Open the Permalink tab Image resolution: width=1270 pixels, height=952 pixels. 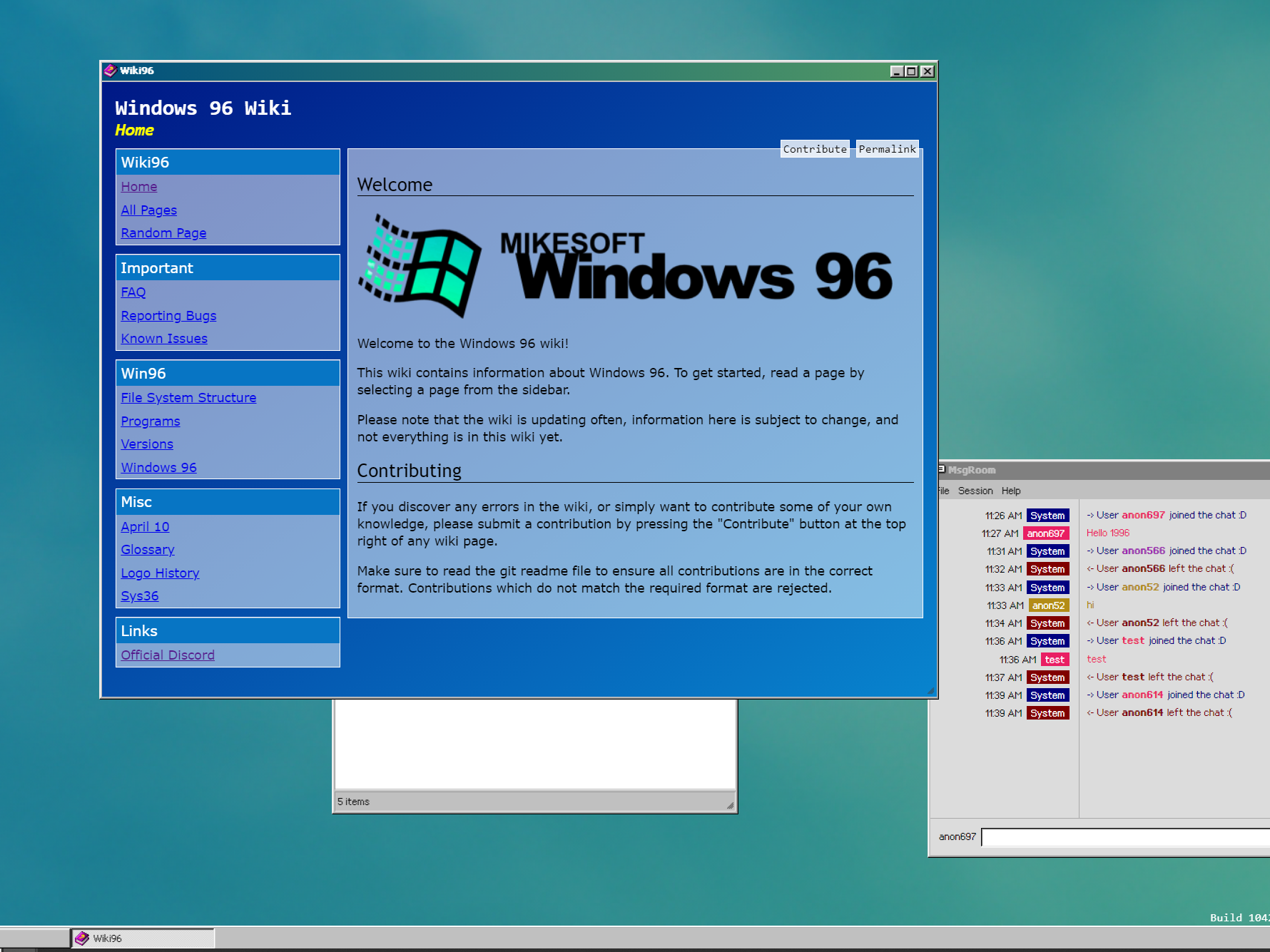point(887,149)
